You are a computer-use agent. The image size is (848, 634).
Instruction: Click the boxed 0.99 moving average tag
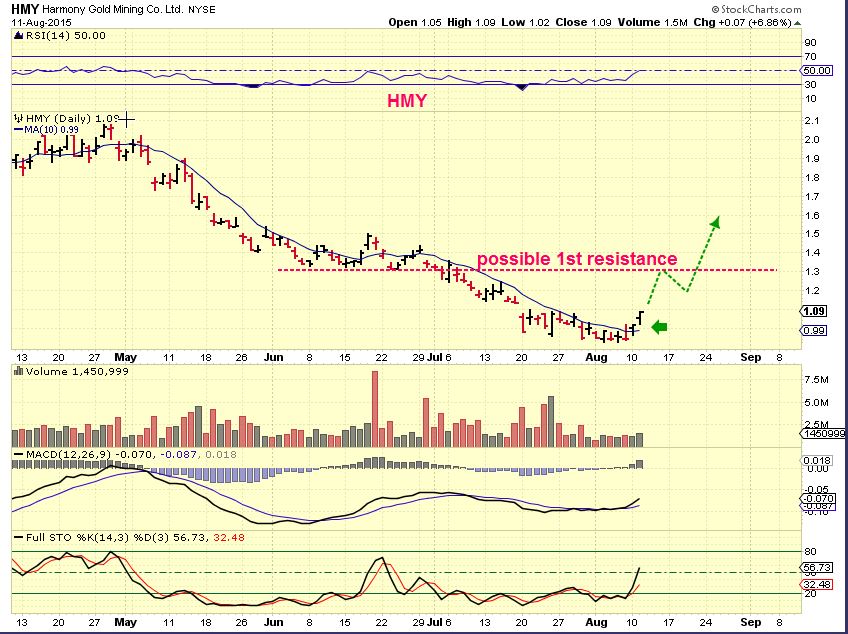click(813, 331)
